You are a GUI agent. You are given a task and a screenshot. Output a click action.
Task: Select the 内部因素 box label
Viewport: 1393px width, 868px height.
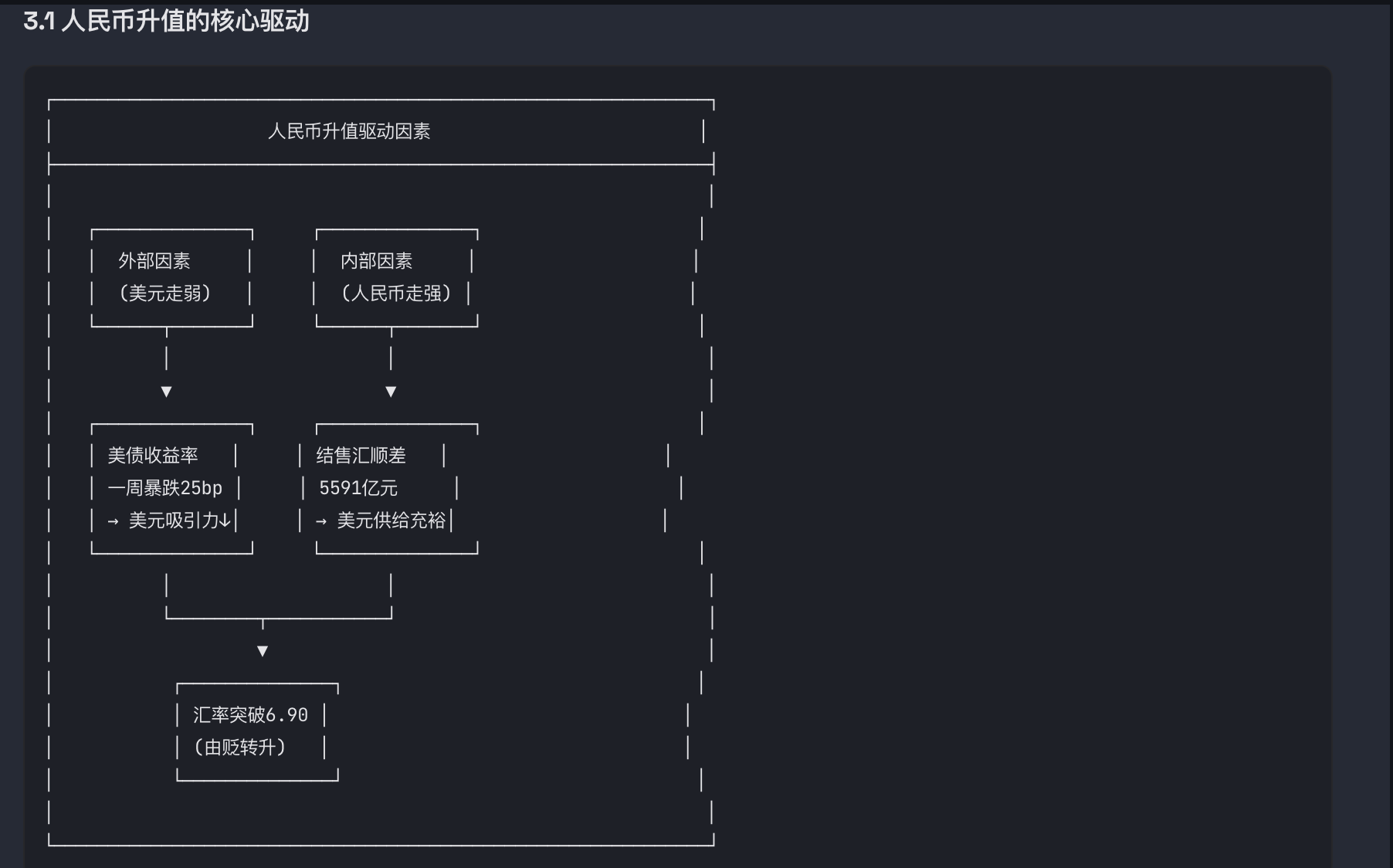pyautogui.click(x=377, y=261)
